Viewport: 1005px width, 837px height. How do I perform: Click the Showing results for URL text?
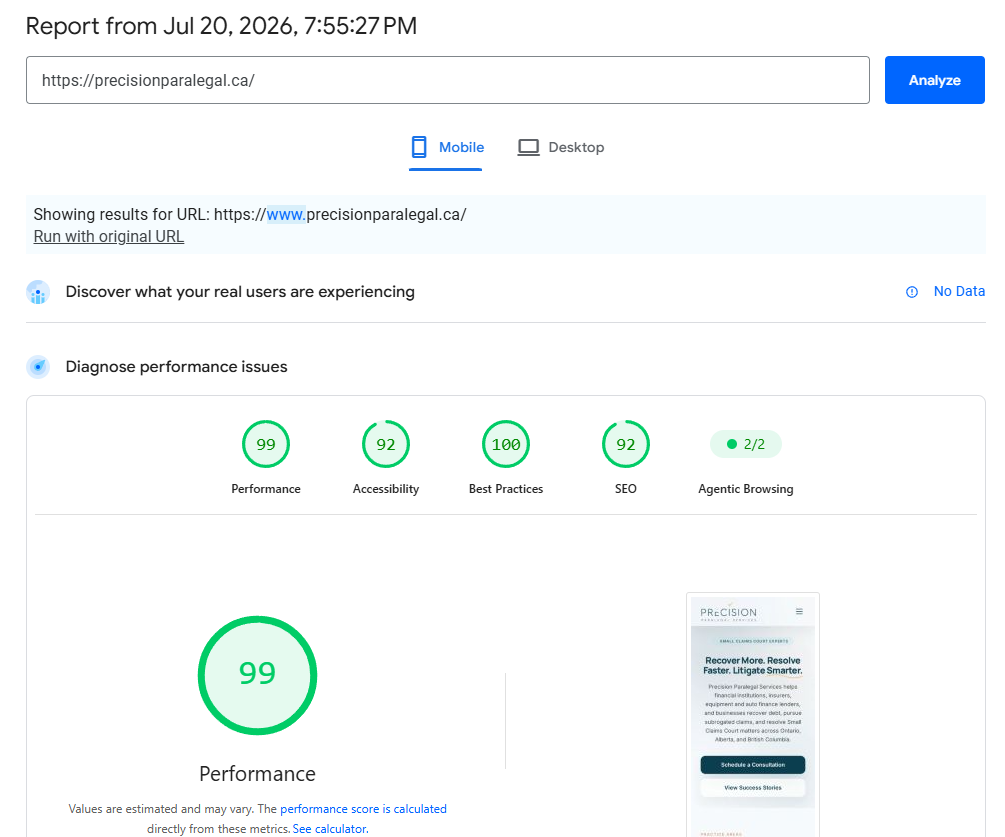tap(250, 215)
